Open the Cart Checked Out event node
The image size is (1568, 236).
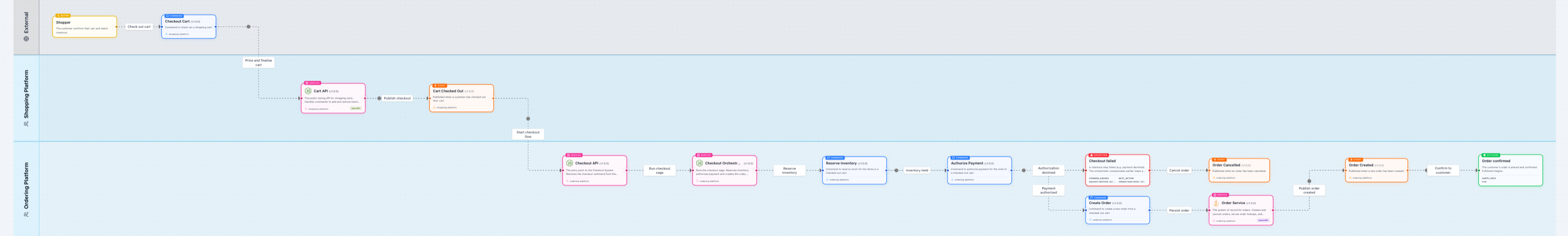click(x=462, y=98)
